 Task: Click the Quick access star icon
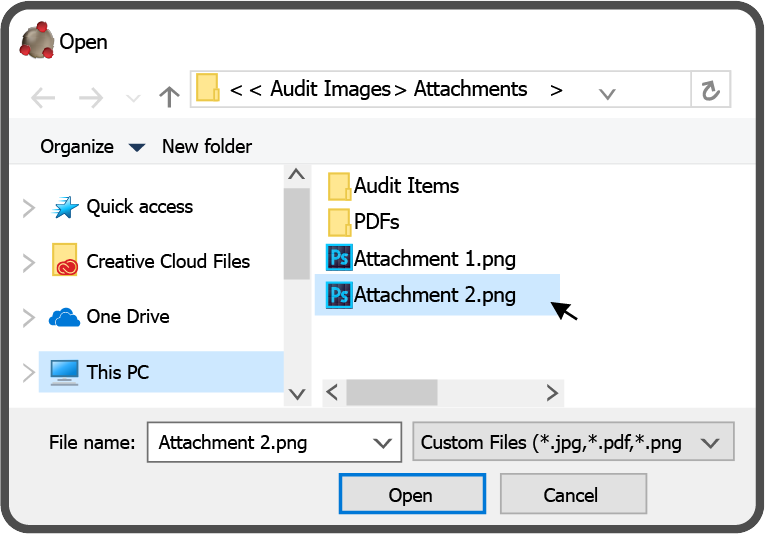point(65,207)
